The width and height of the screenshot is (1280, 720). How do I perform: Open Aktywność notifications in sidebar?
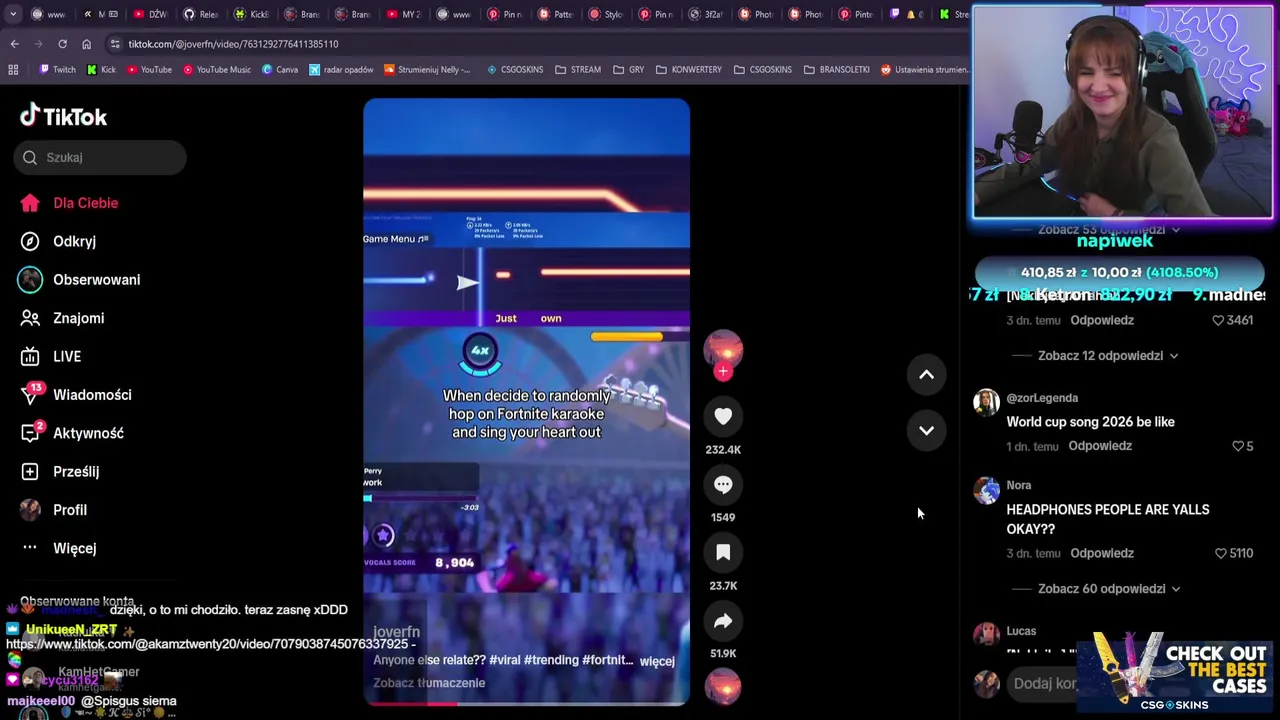coord(72,433)
